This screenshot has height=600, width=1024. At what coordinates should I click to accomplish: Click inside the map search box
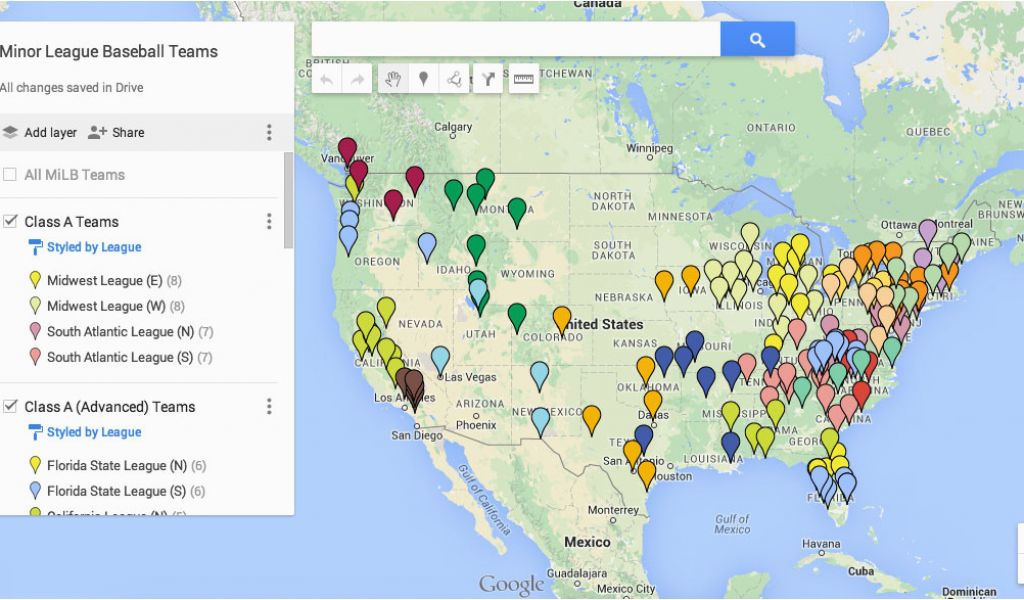click(516, 39)
